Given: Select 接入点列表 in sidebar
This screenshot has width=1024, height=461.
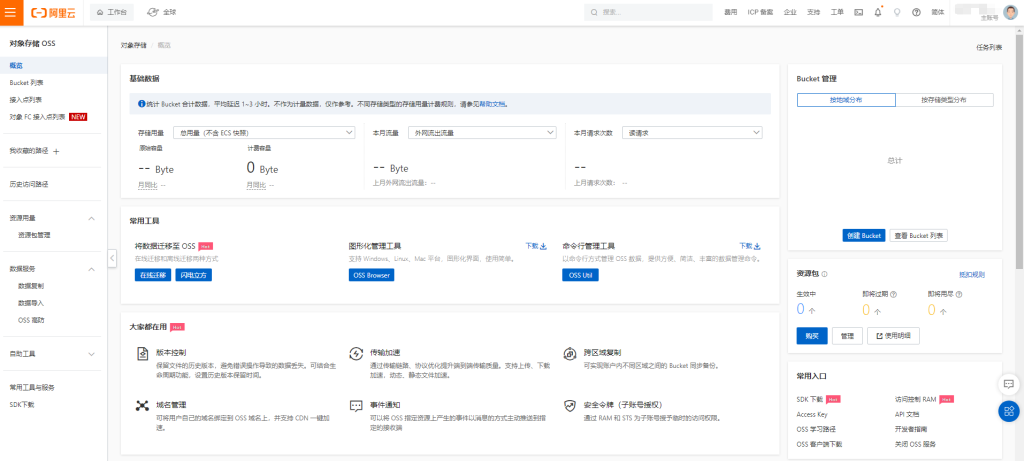Looking at the screenshot, I should click(26, 100).
